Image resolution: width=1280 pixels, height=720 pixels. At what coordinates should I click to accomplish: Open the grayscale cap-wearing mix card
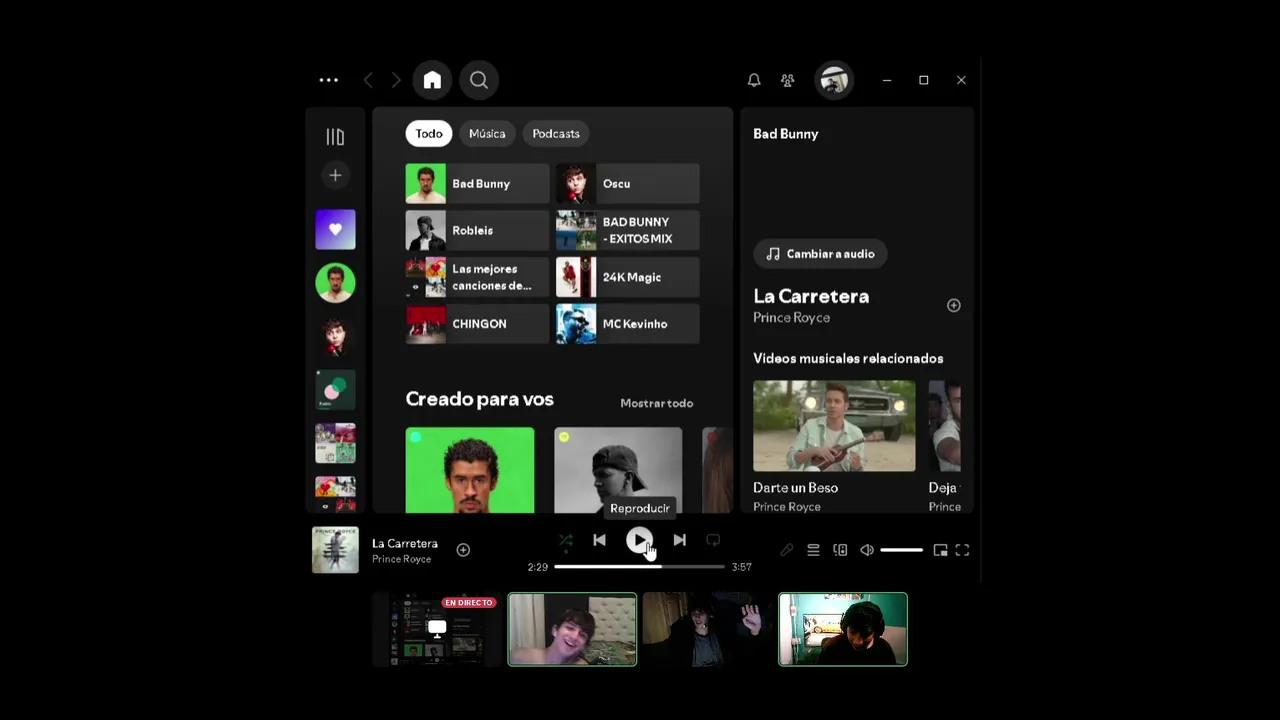(x=618, y=470)
